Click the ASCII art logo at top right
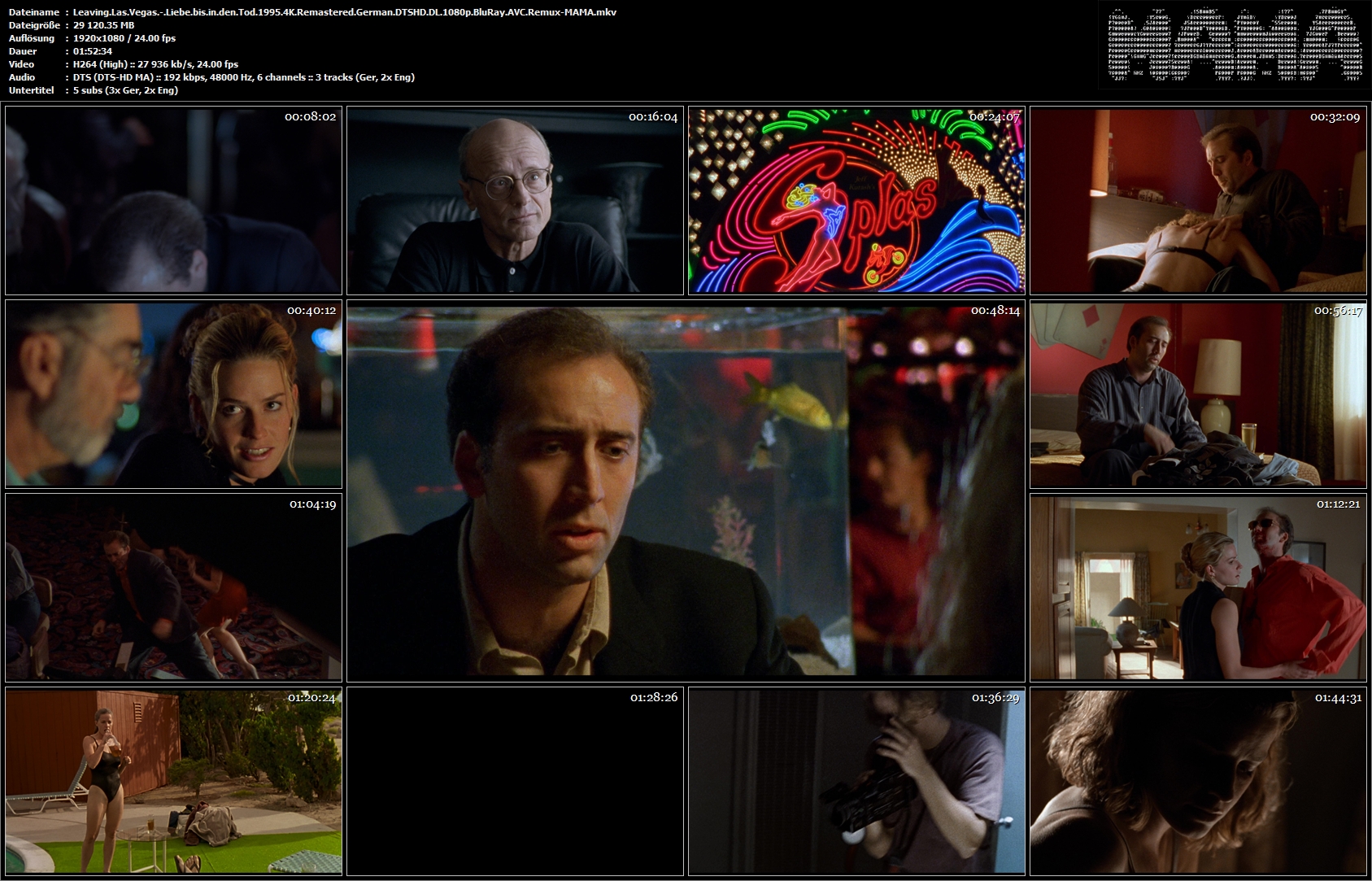1372x881 pixels. pyautogui.click(x=1234, y=45)
